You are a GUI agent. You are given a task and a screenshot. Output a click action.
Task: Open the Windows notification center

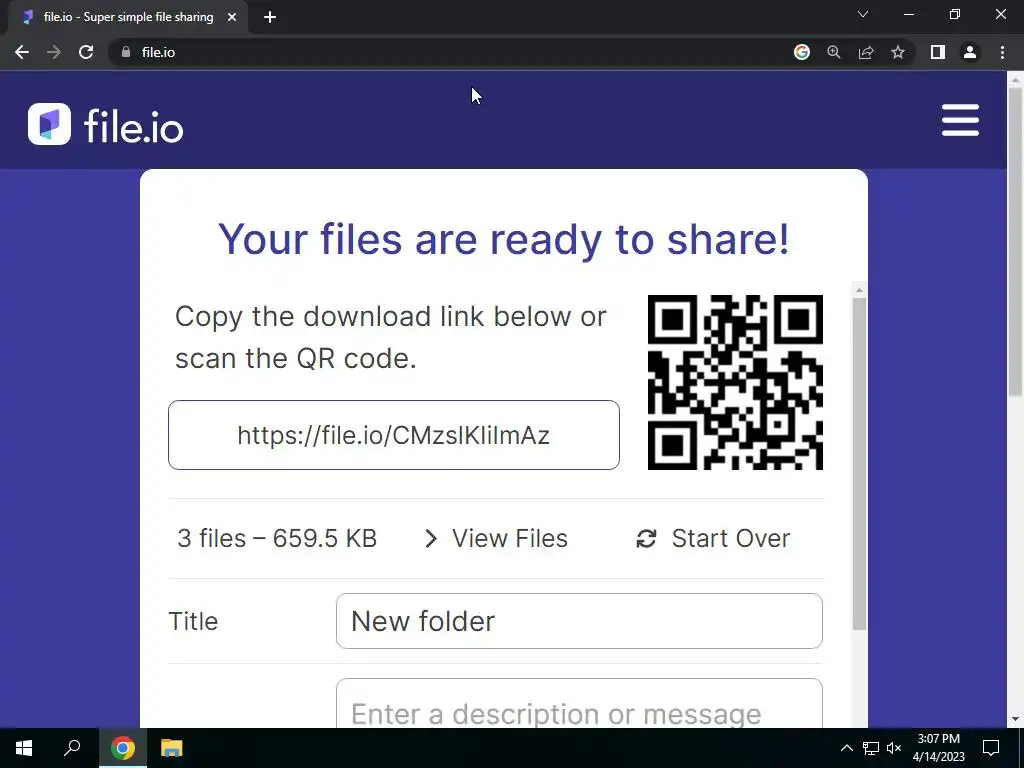pos(991,748)
